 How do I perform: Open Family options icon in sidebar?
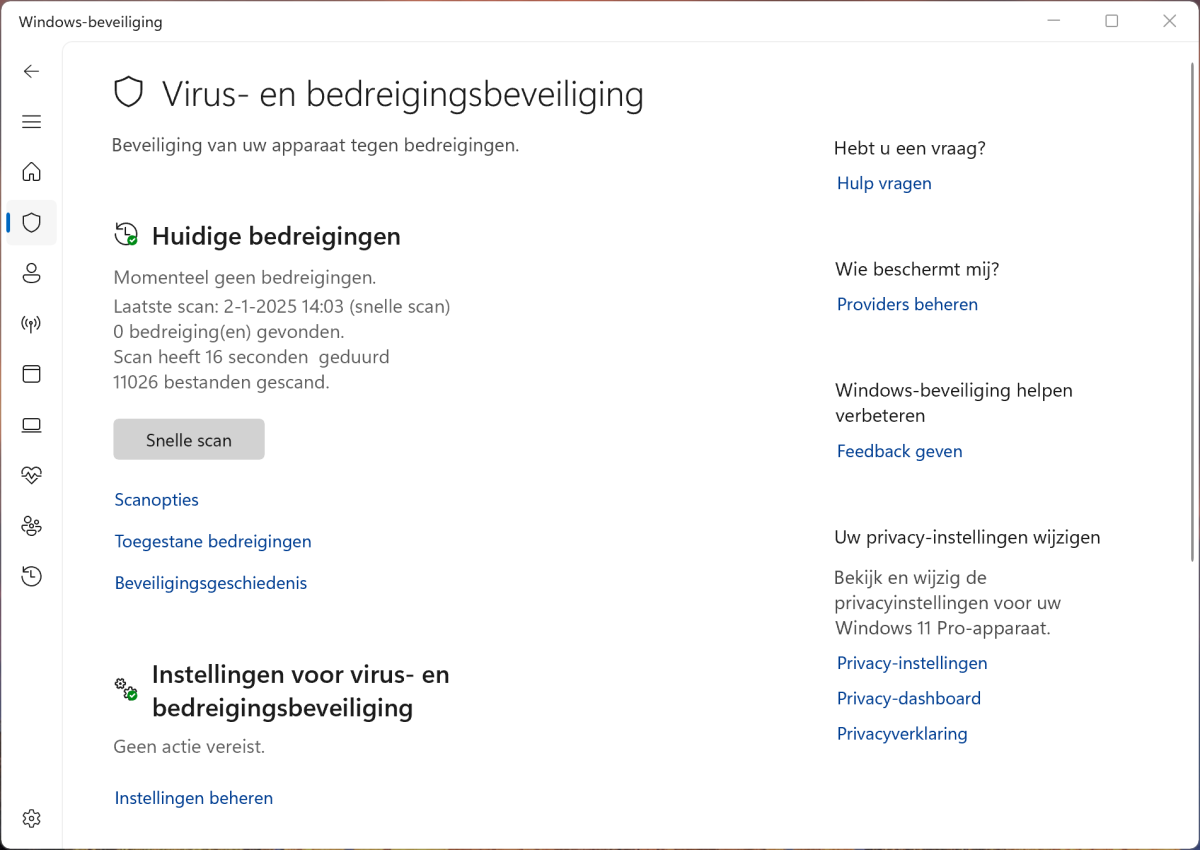pyautogui.click(x=32, y=526)
